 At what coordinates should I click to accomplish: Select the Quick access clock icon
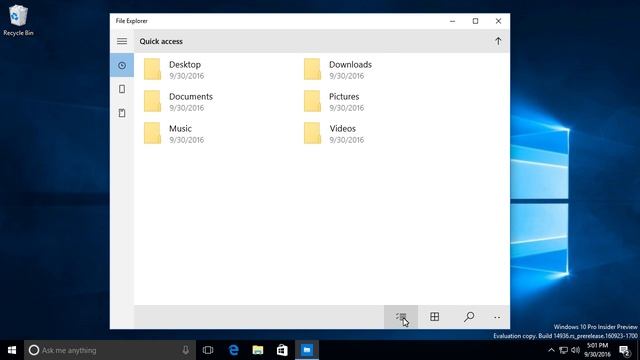click(x=122, y=65)
